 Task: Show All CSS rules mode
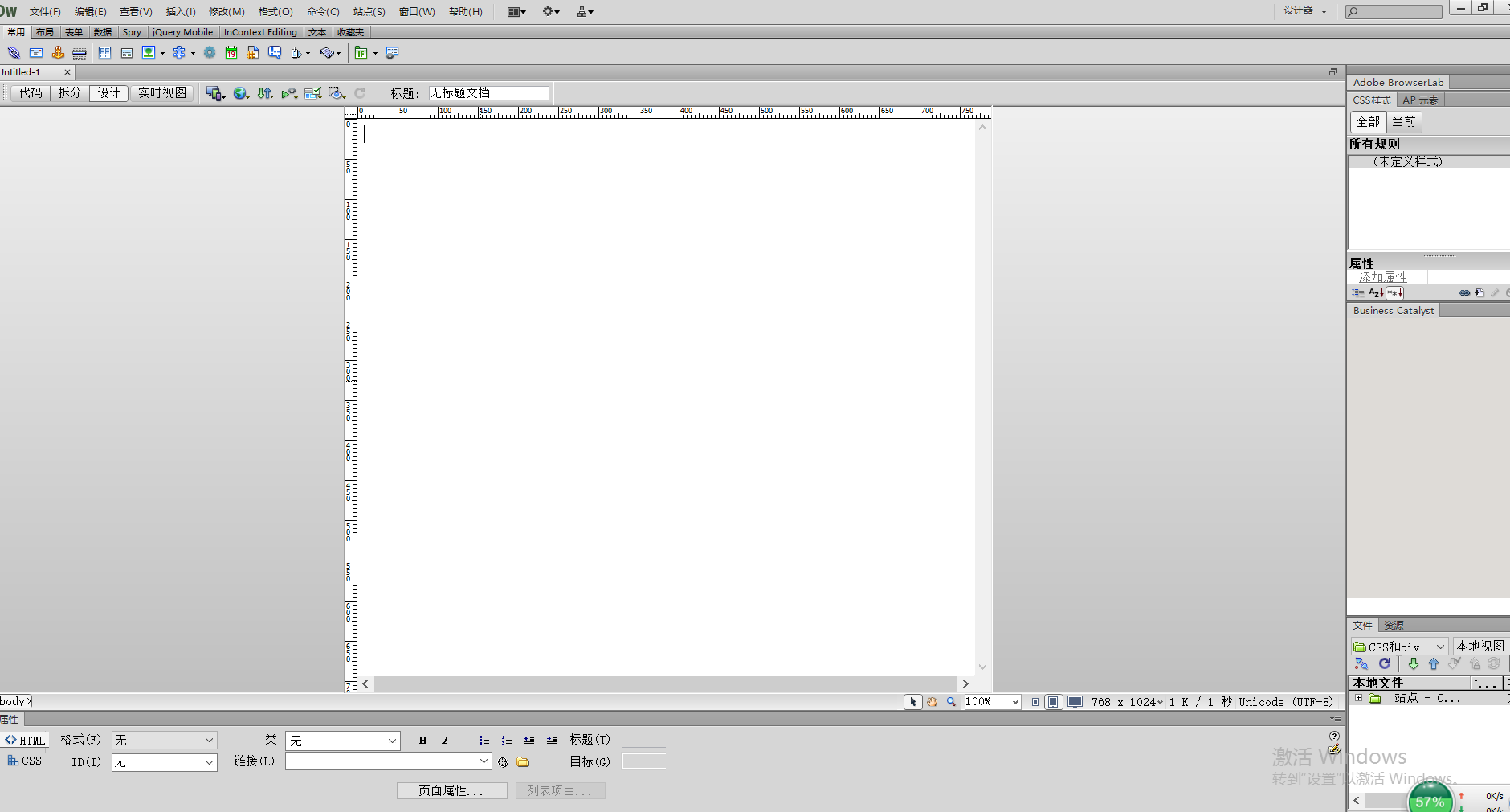tap(1368, 122)
